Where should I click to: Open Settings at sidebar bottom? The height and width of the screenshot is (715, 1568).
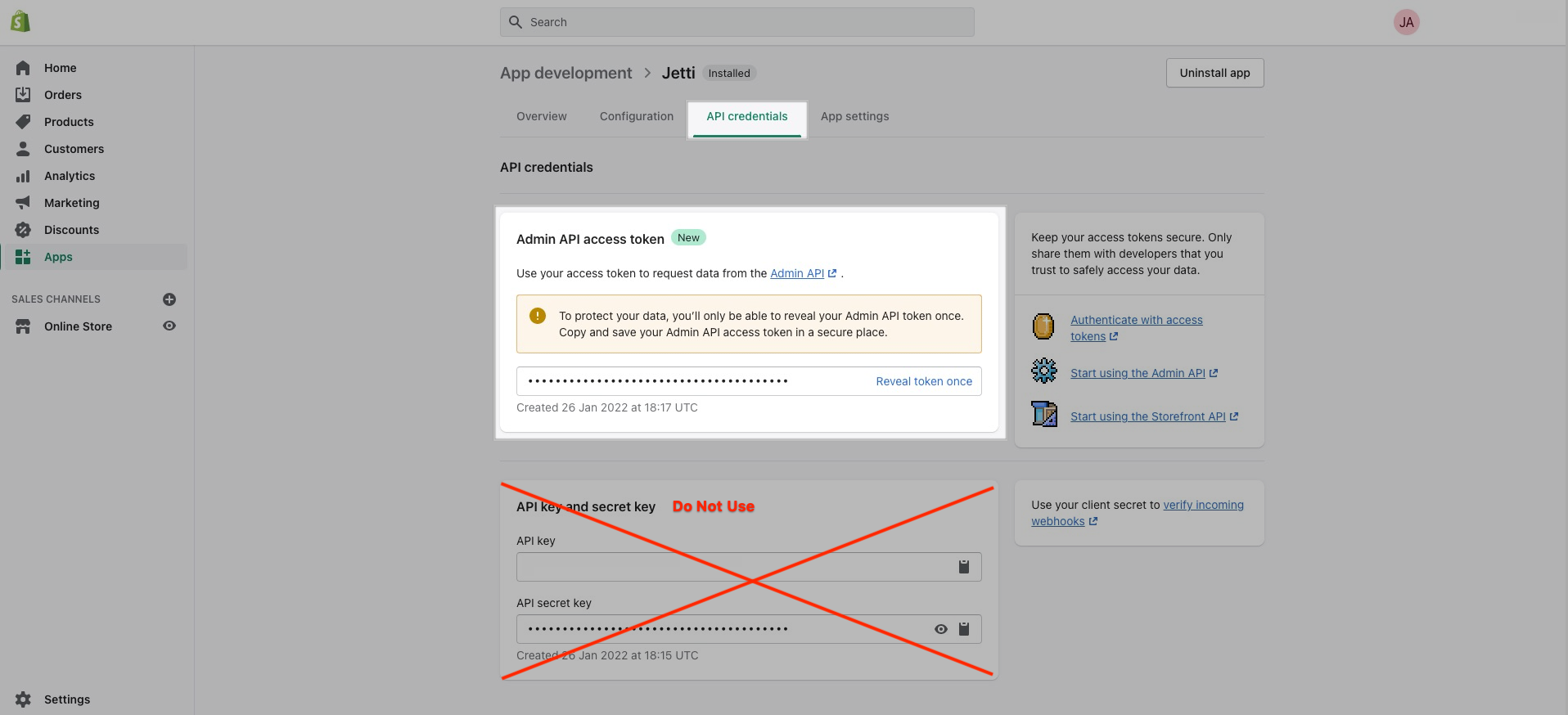coord(67,699)
